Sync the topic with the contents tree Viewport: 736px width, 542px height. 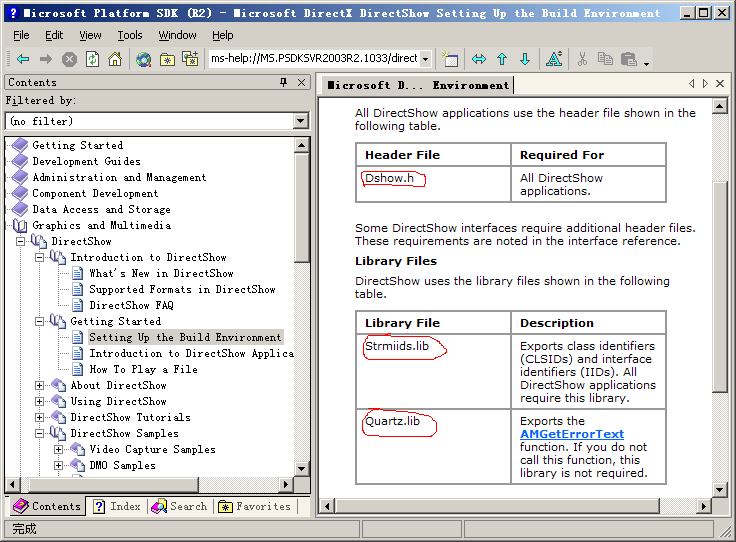(x=479, y=59)
